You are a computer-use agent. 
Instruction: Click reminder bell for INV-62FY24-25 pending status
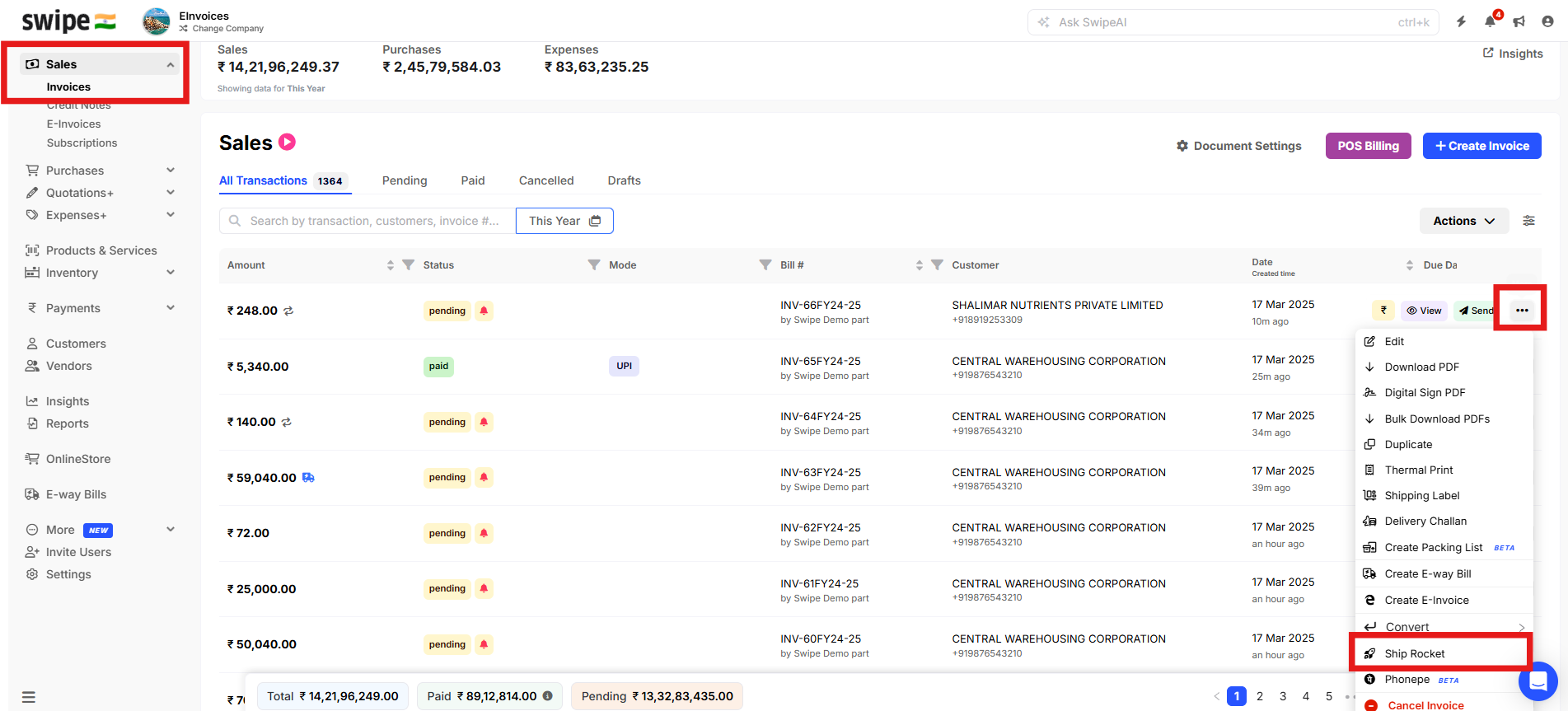[x=484, y=533]
